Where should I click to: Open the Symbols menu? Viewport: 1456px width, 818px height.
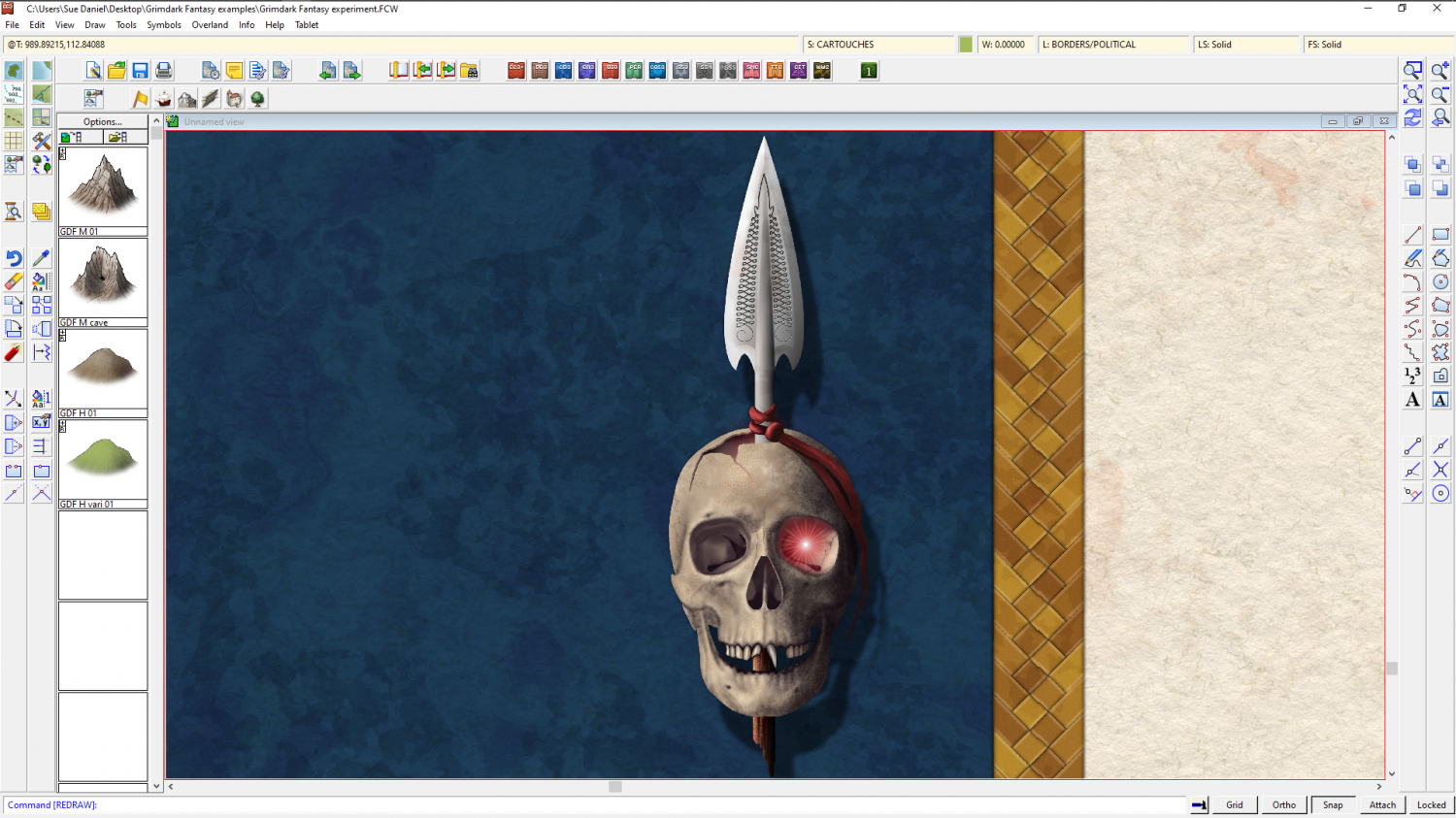coord(164,25)
